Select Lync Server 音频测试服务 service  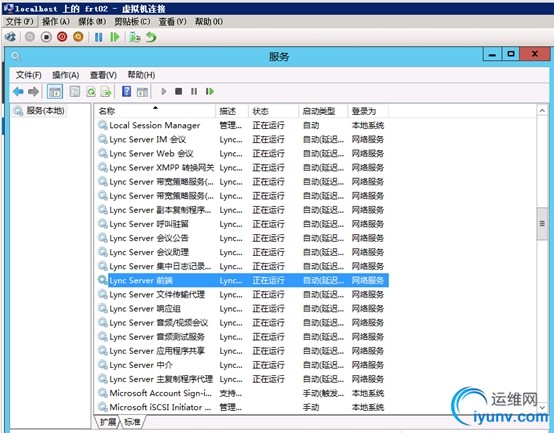pos(242,337)
